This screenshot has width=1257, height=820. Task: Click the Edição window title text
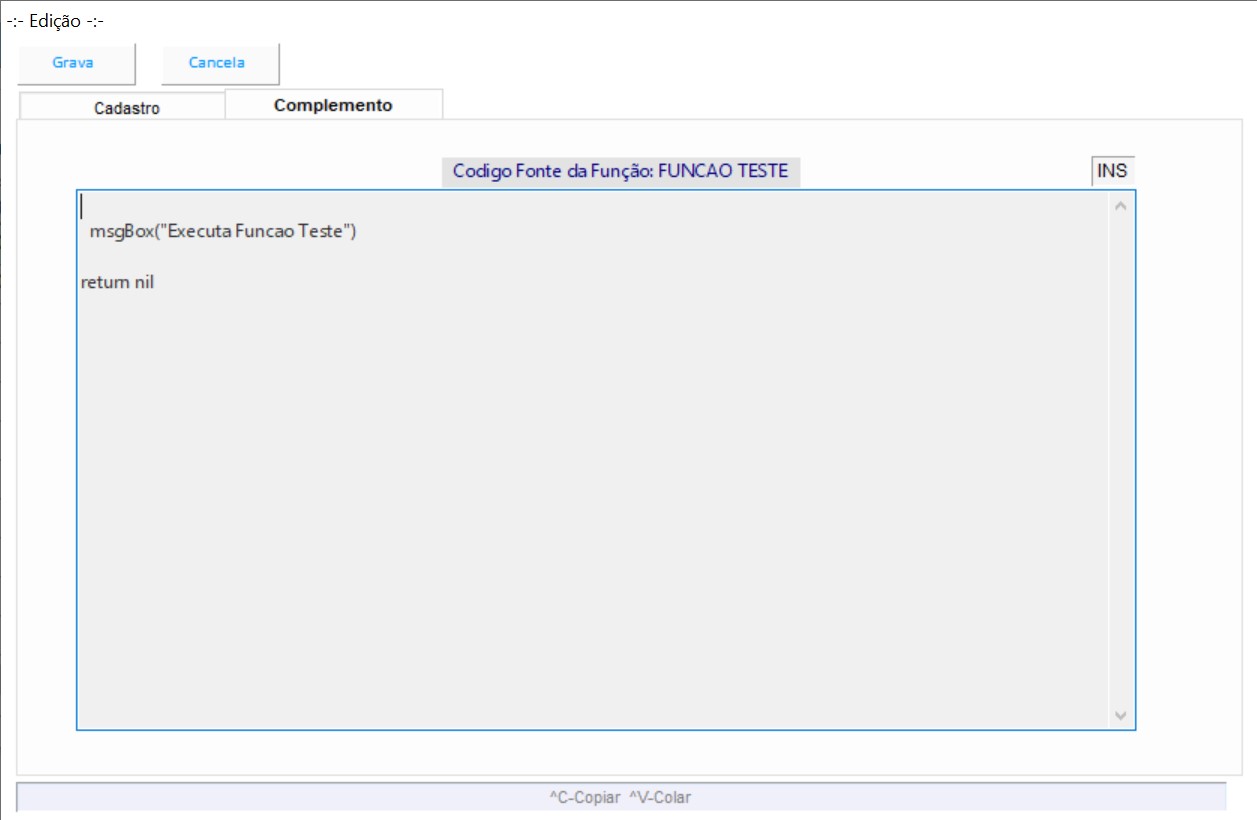pyautogui.click(x=56, y=21)
